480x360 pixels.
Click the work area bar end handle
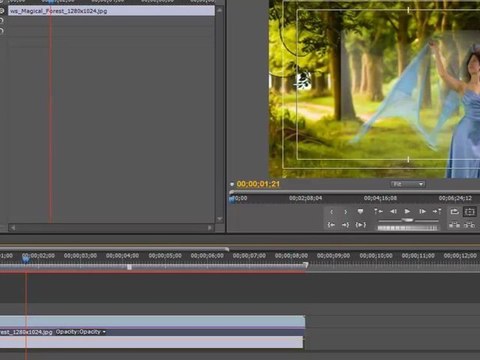coord(305,266)
